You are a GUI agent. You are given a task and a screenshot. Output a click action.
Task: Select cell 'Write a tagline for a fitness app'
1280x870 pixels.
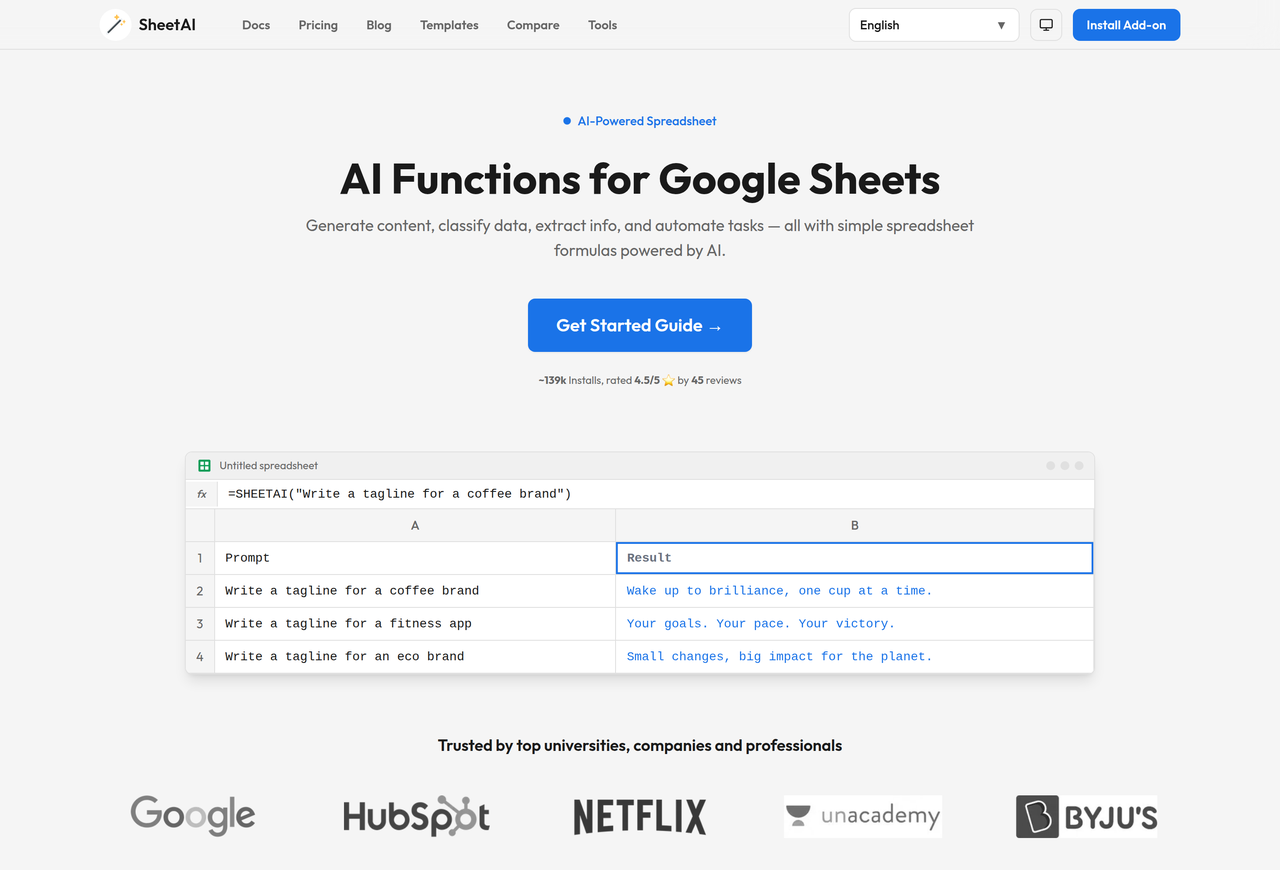click(x=415, y=624)
